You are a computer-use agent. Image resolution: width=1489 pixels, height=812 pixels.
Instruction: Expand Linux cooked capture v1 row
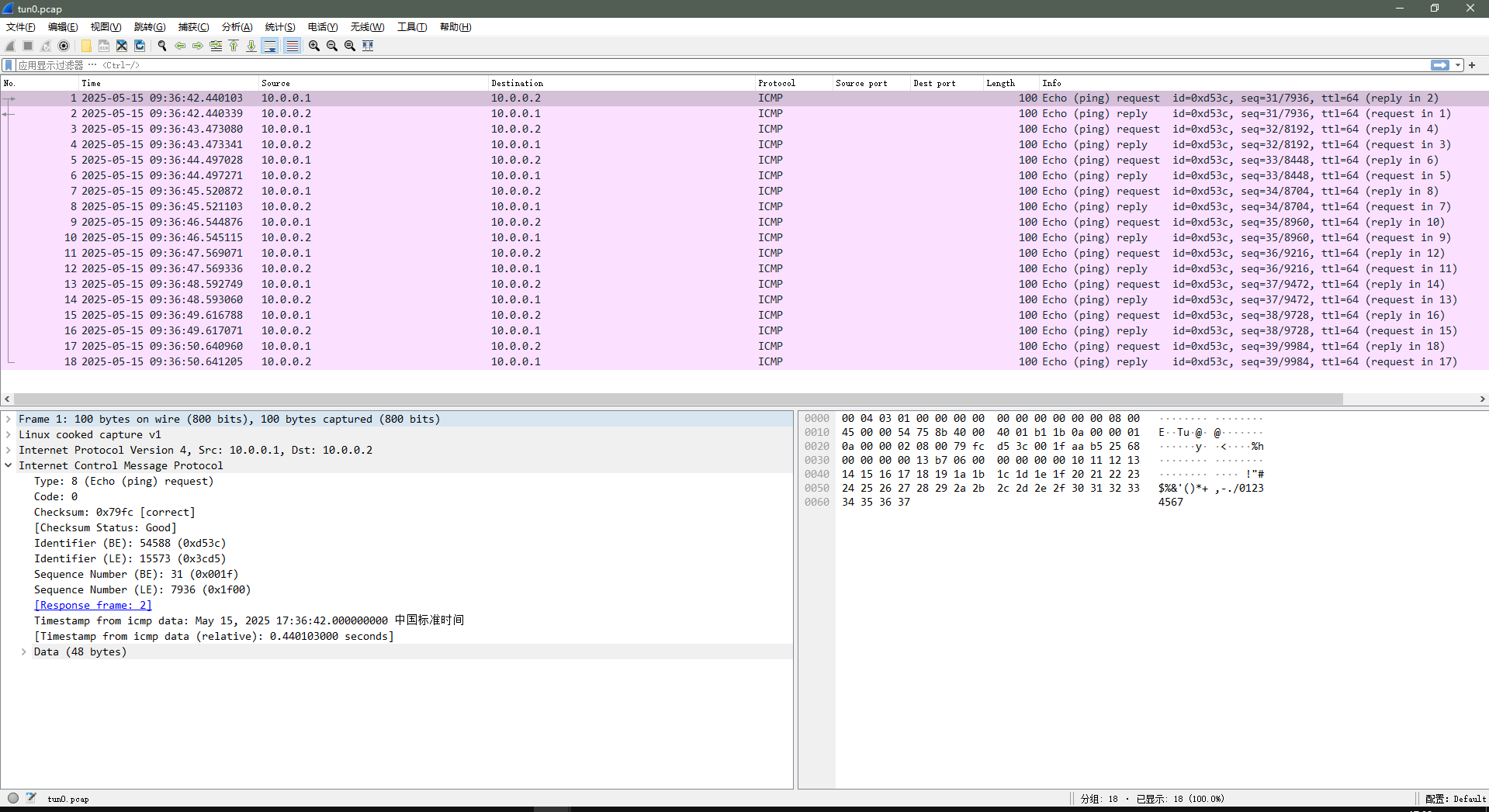pos(9,434)
